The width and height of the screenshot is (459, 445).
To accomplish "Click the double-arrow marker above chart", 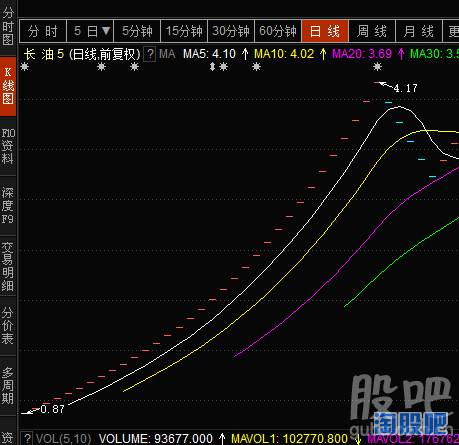I will click(212, 67).
